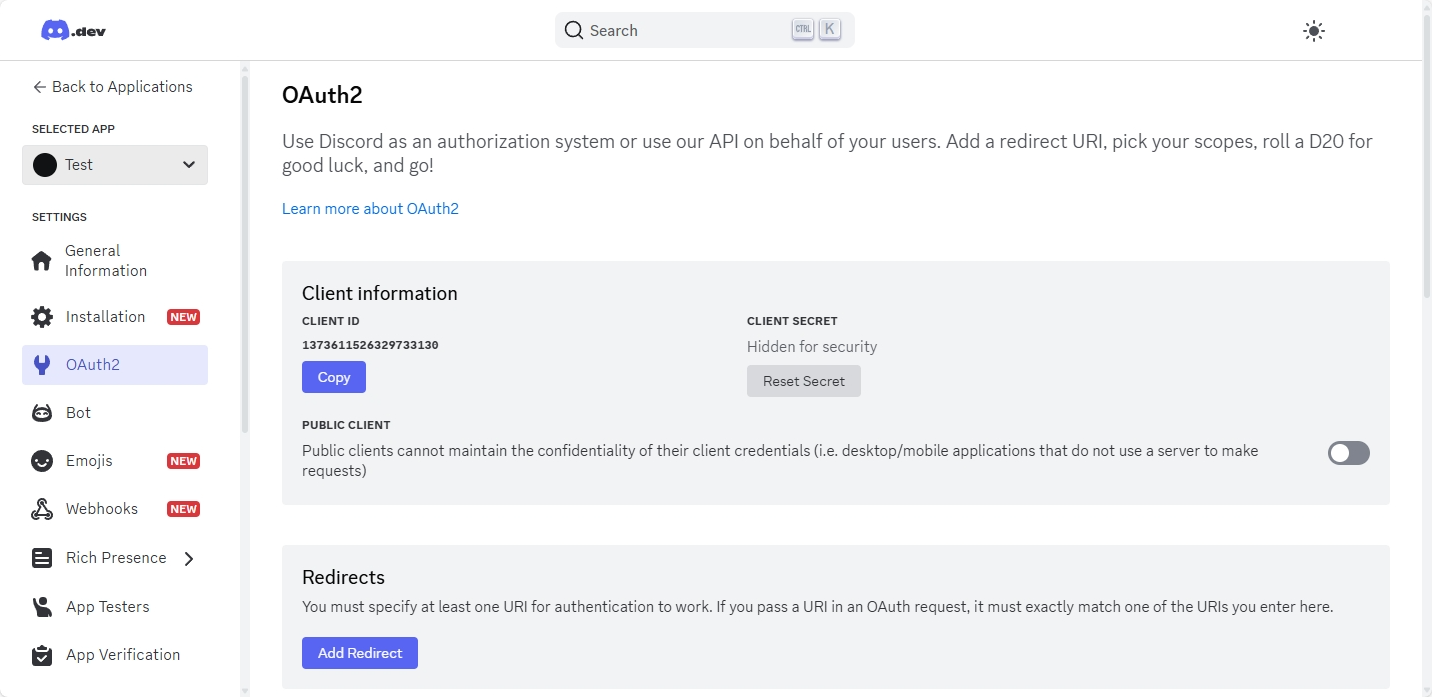The height and width of the screenshot is (697, 1432).
Task: Click the Emojis smiley icon
Action: (42, 461)
